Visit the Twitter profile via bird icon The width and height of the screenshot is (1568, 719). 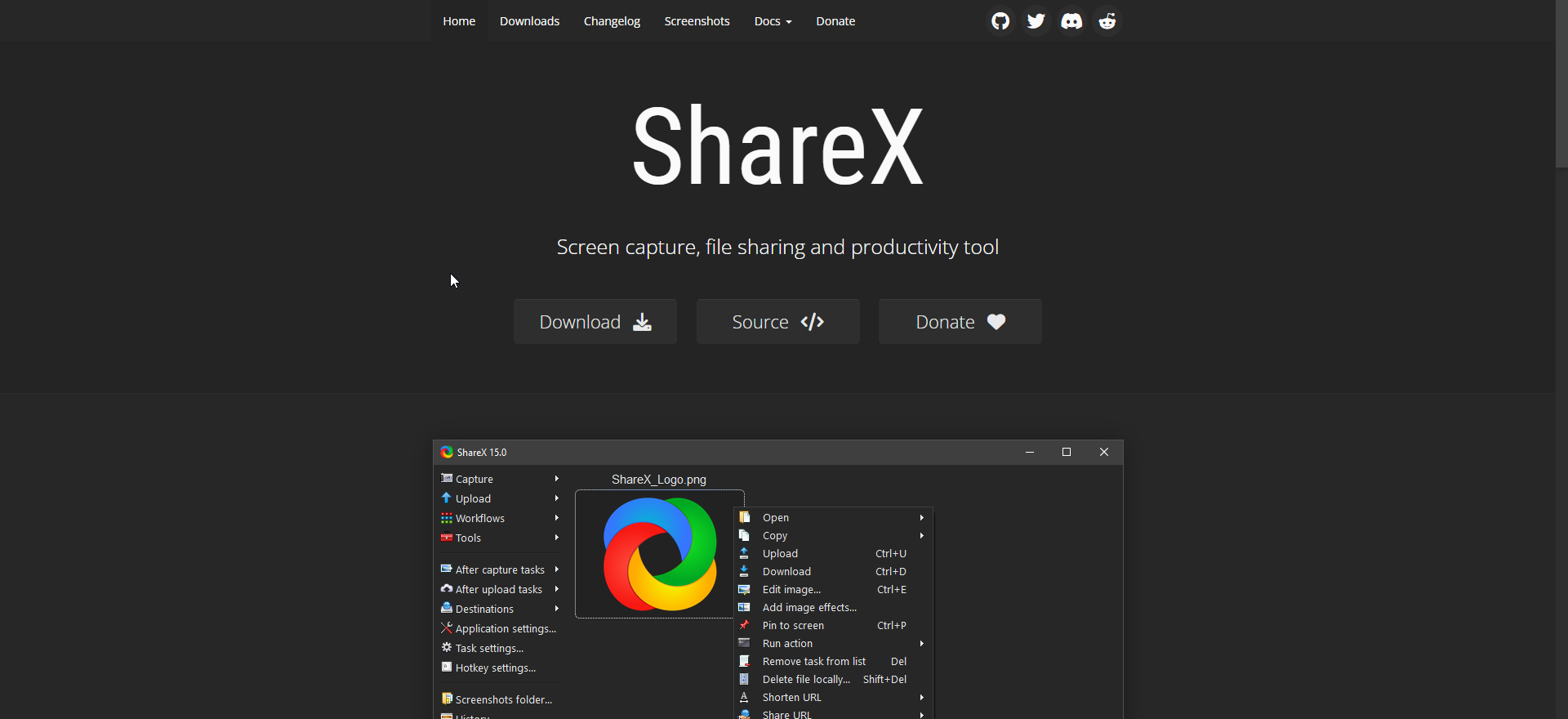[1036, 21]
